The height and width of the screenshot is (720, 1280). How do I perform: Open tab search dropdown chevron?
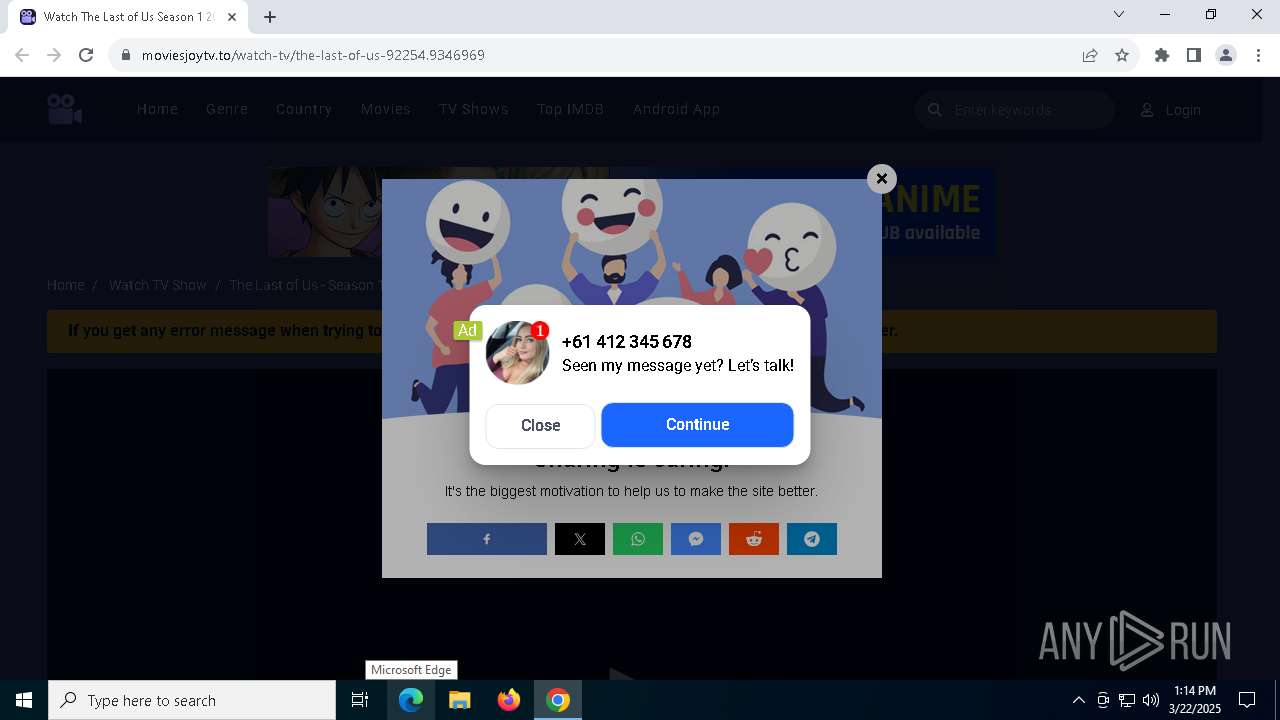click(1119, 14)
